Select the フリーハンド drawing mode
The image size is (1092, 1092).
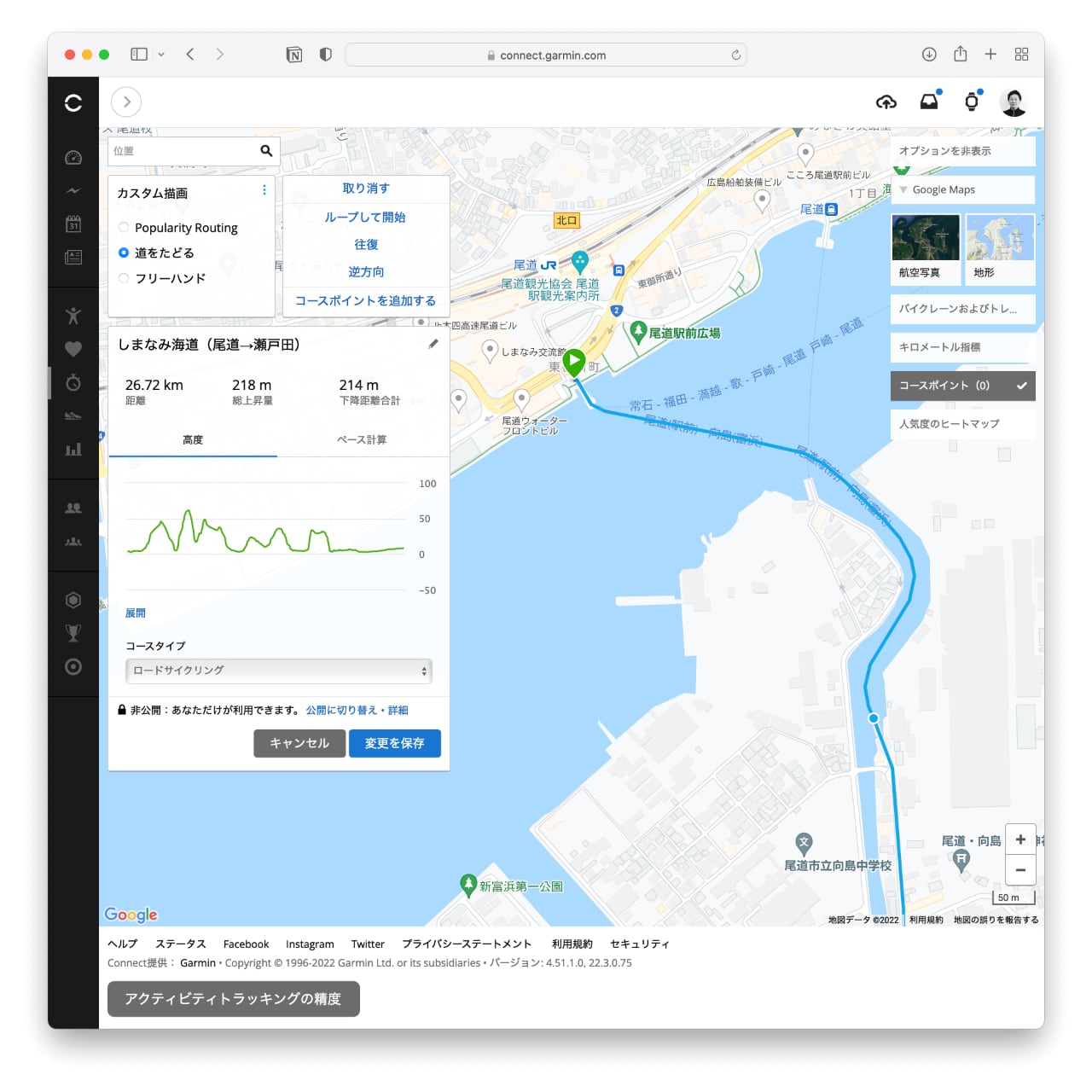(124, 278)
